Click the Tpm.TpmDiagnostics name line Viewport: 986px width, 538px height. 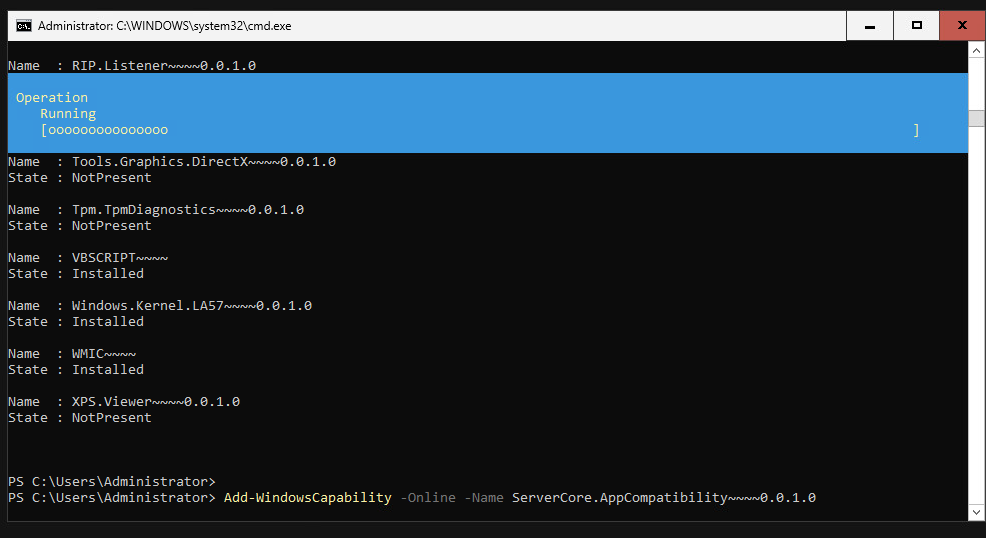pyautogui.click(x=187, y=209)
